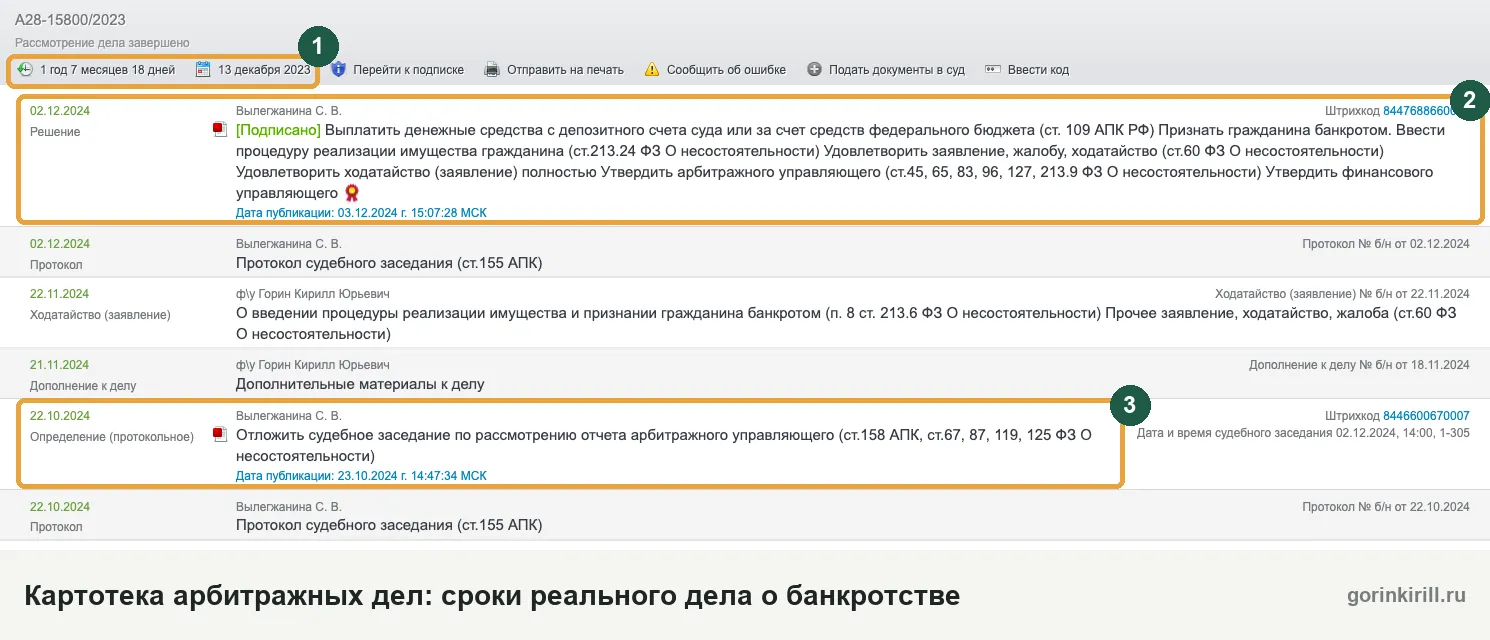Click Протокол № б/н от 22.10.2024
The width and height of the screenshot is (1490, 640).
[1386, 507]
